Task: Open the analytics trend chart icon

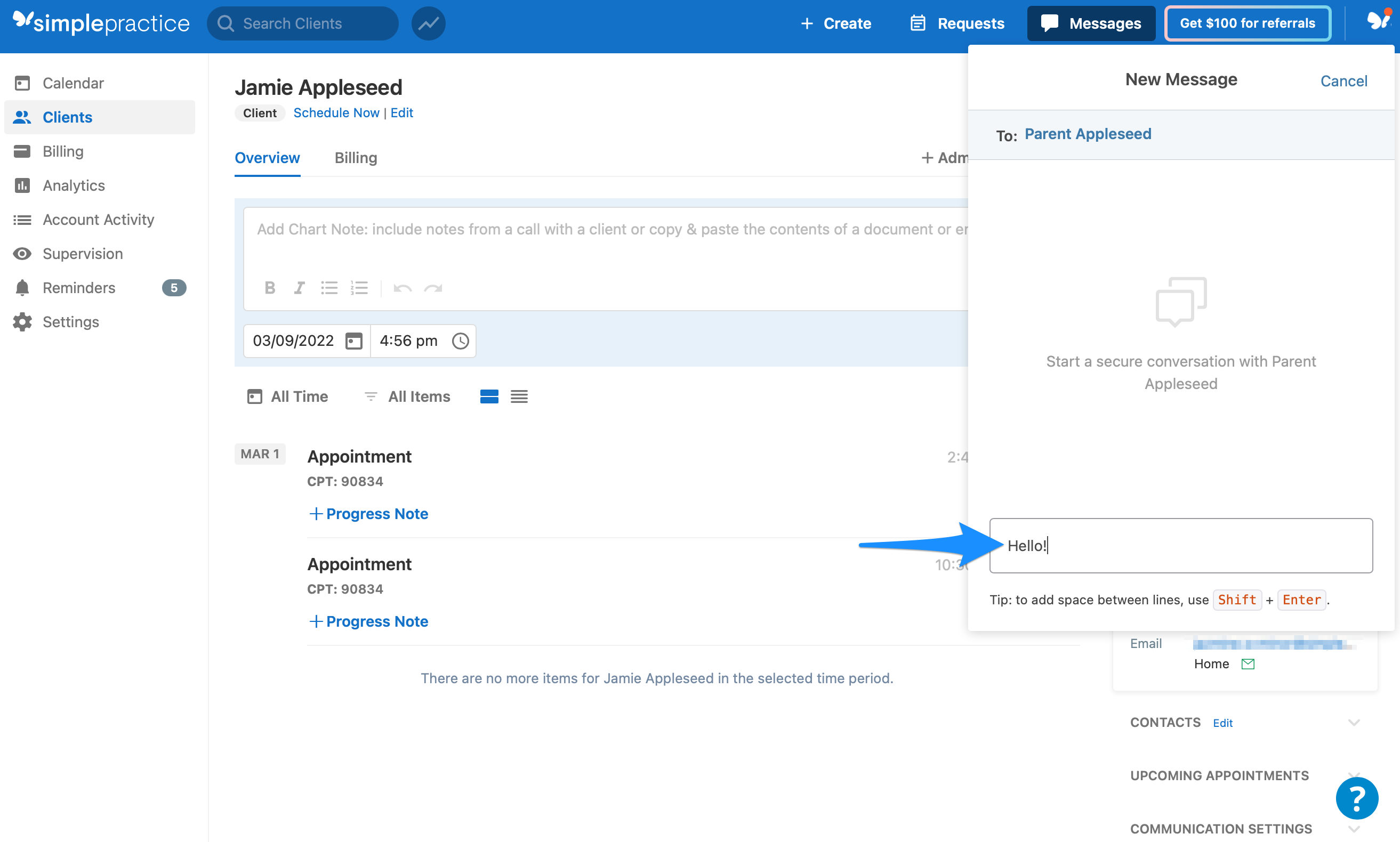Action: click(429, 23)
